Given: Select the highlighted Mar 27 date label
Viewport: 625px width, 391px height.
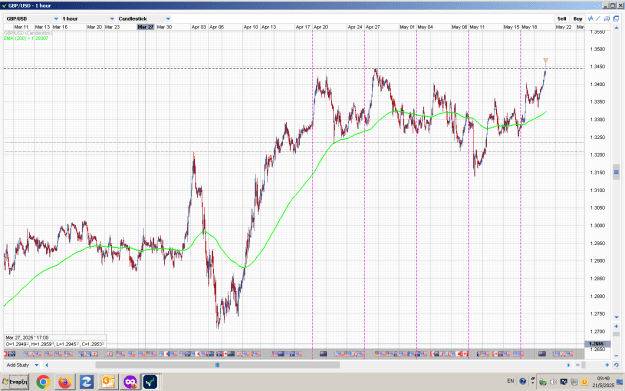Looking at the screenshot, I should pyautogui.click(x=145, y=27).
